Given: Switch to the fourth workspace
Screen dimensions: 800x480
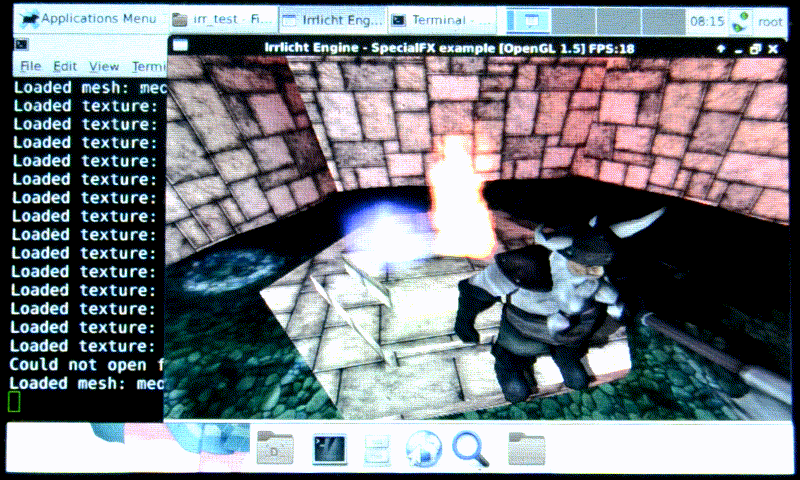Looking at the screenshot, I should tap(662, 21).
